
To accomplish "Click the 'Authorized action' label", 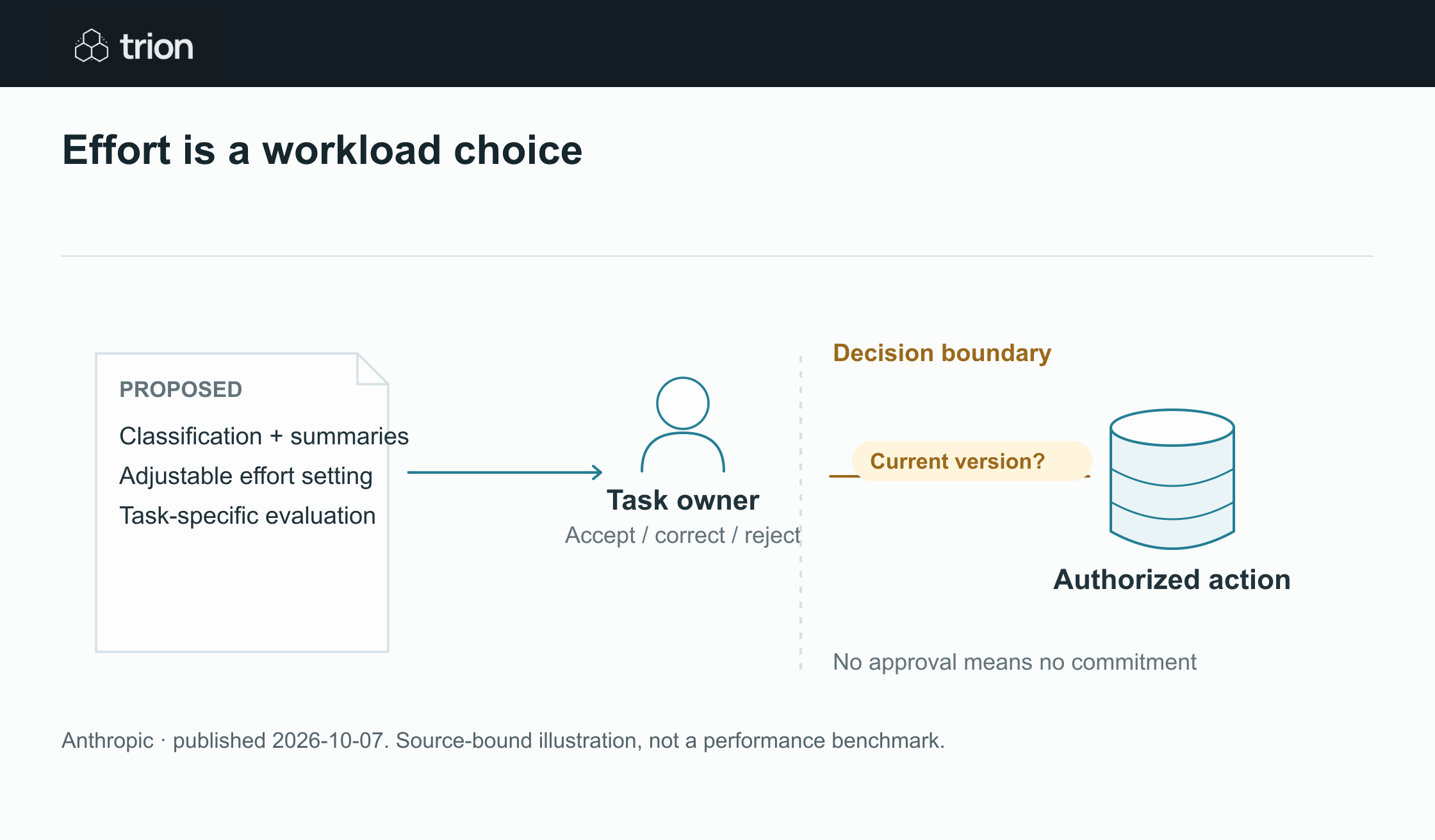I will tap(1172, 579).
